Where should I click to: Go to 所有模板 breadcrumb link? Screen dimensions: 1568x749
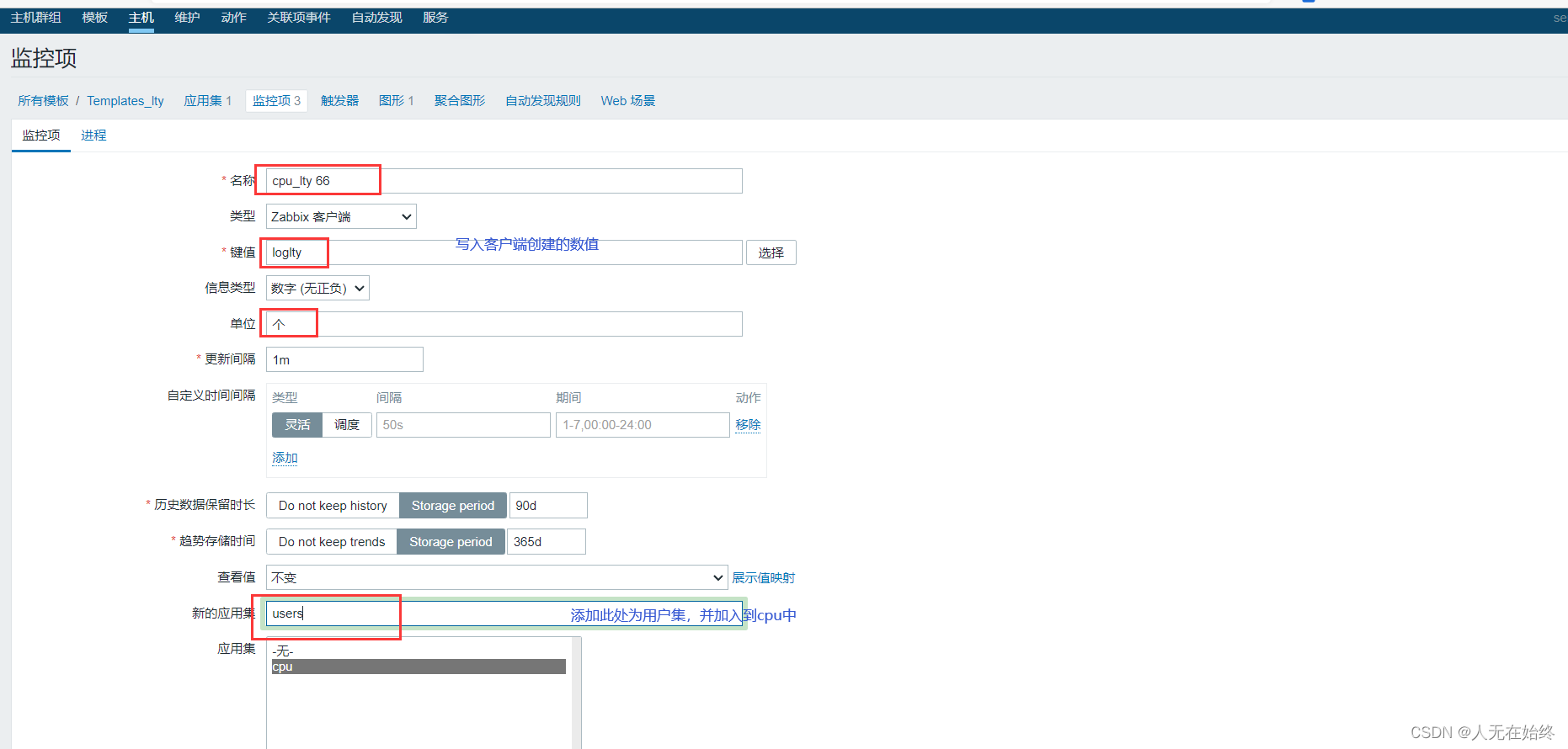(x=44, y=101)
